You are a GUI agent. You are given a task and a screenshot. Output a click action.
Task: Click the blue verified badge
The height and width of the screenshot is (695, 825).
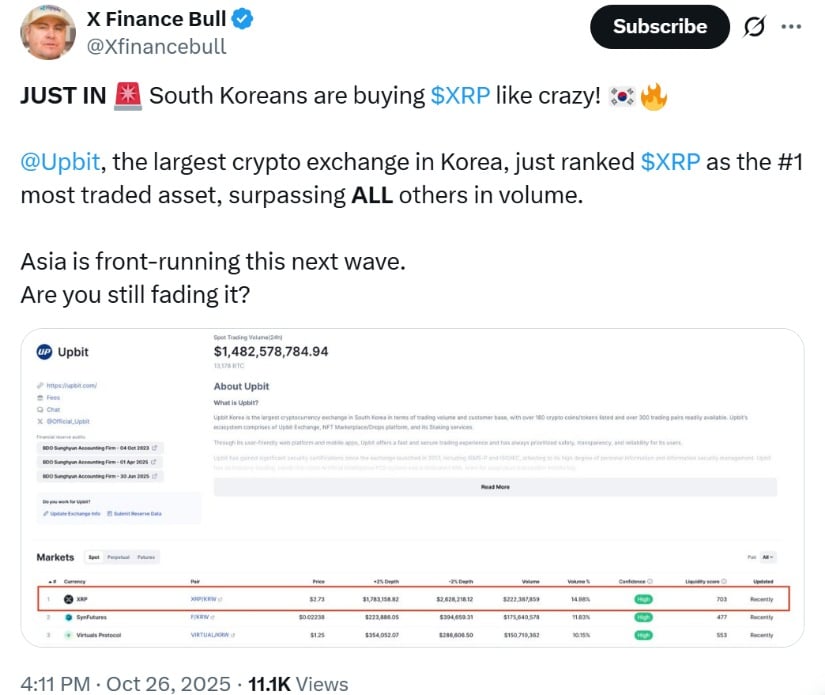pos(243,19)
